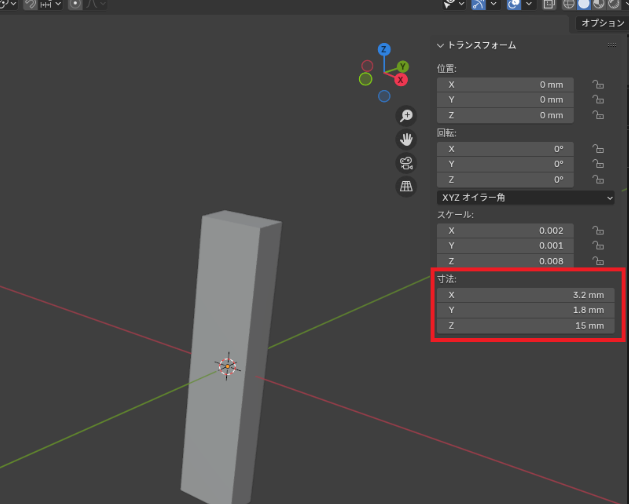Click the 3D cursor at the origin
The width and height of the screenshot is (629, 504).
228,366
